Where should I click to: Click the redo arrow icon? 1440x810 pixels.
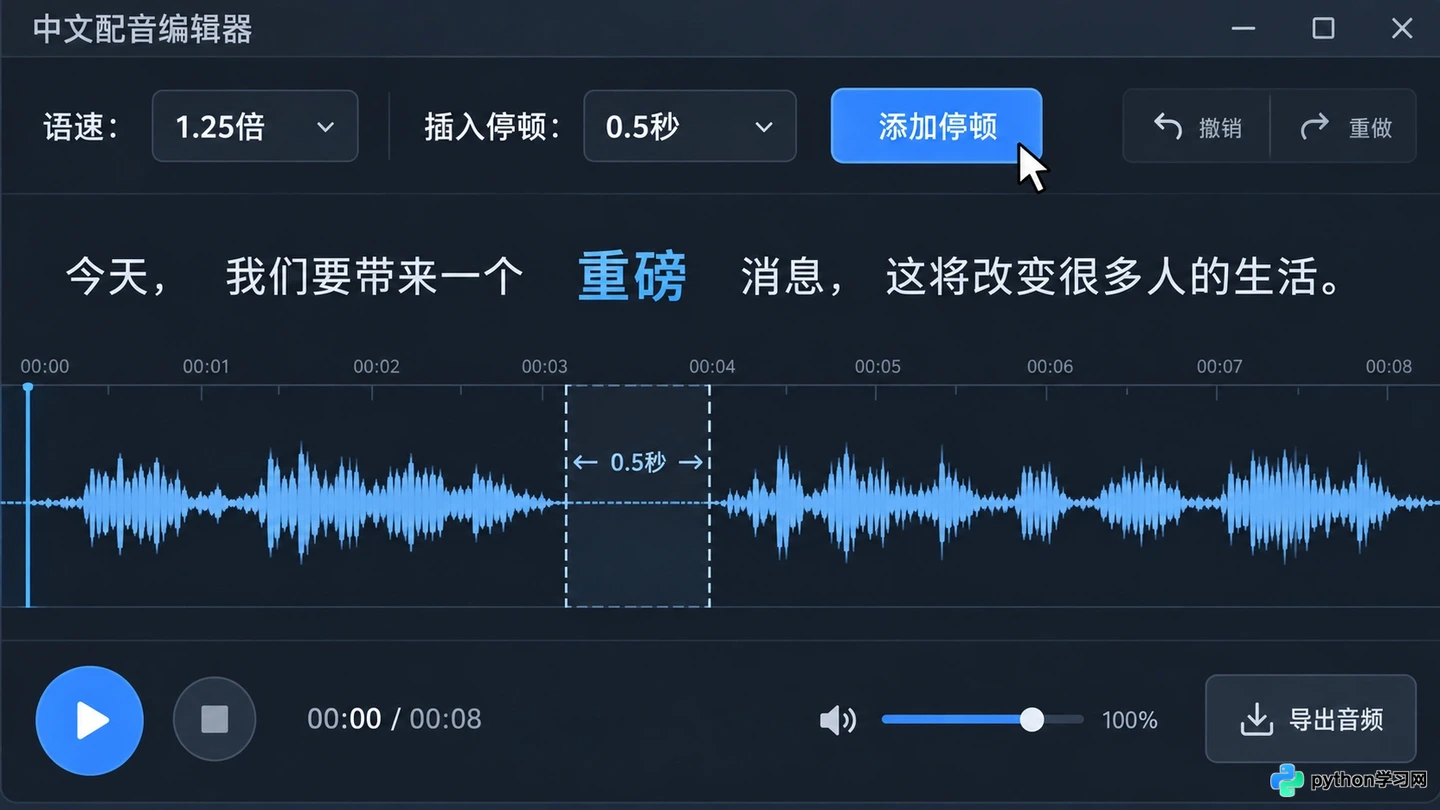pyautogui.click(x=1314, y=127)
